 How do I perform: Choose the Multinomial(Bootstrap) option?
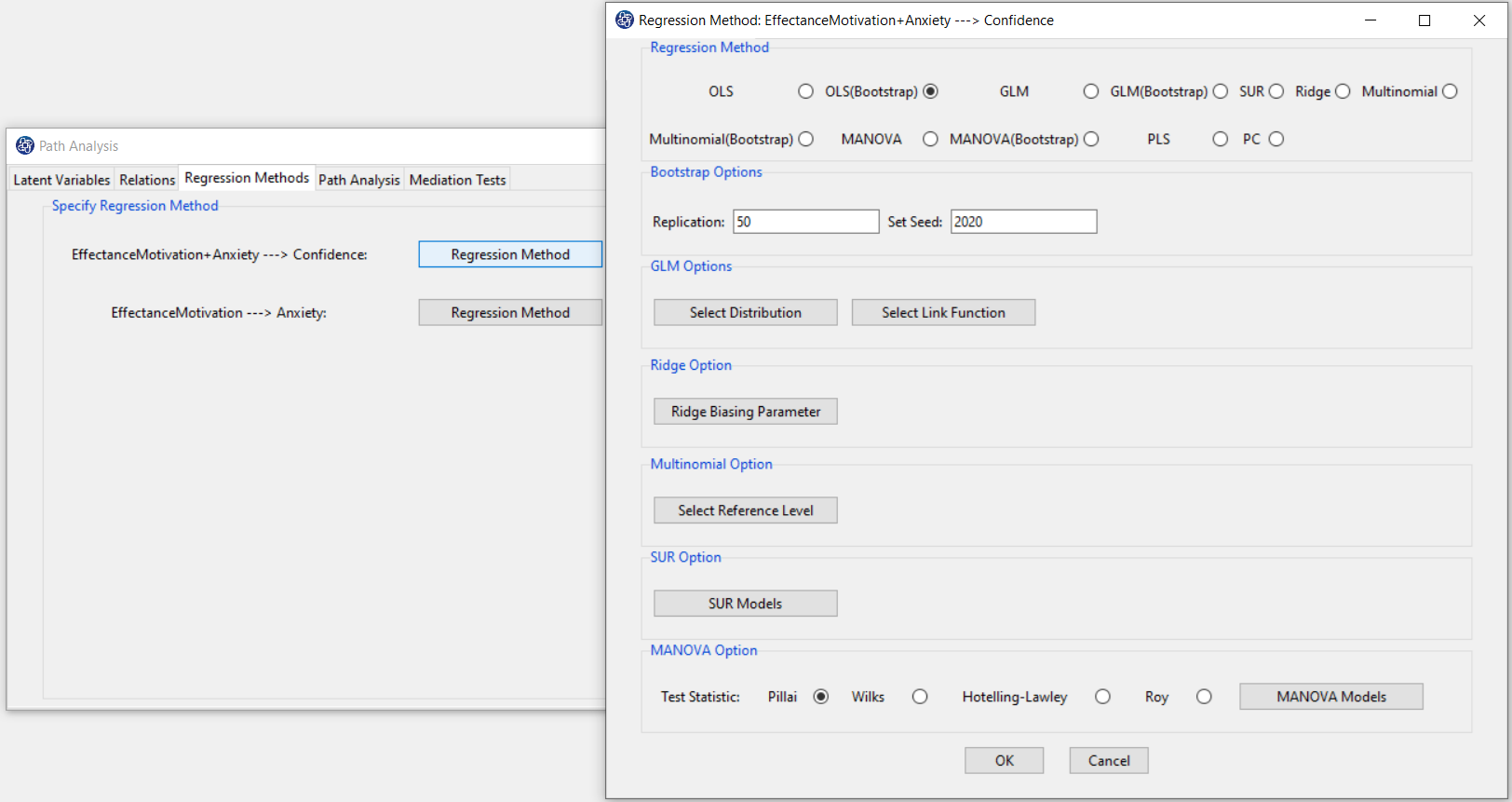point(806,139)
